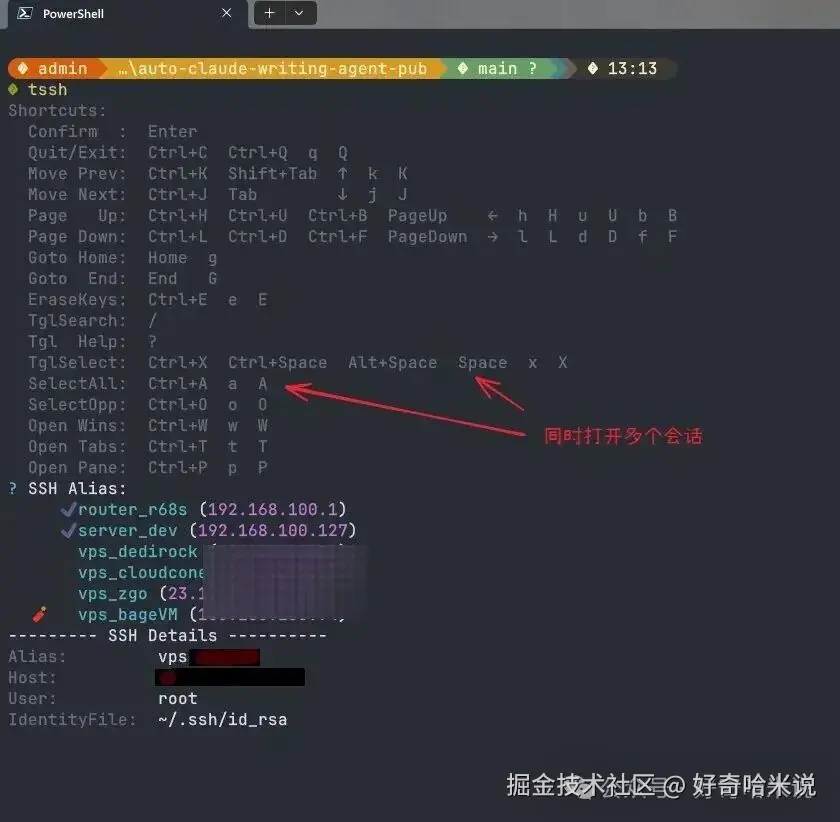
Task: Open a new terminal tab with the plus button
Action: (x=269, y=13)
